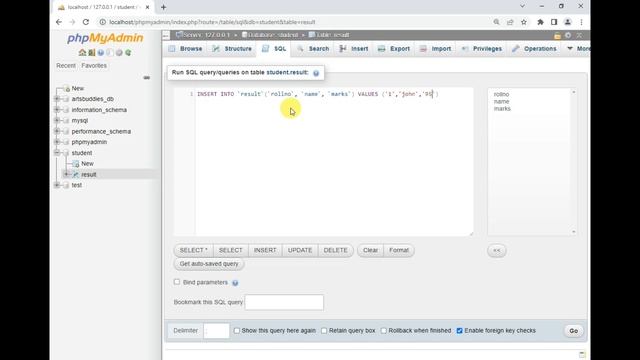640x360 pixels.
Task: Click the collapse-all link icon in navigation
Action: [147, 78]
